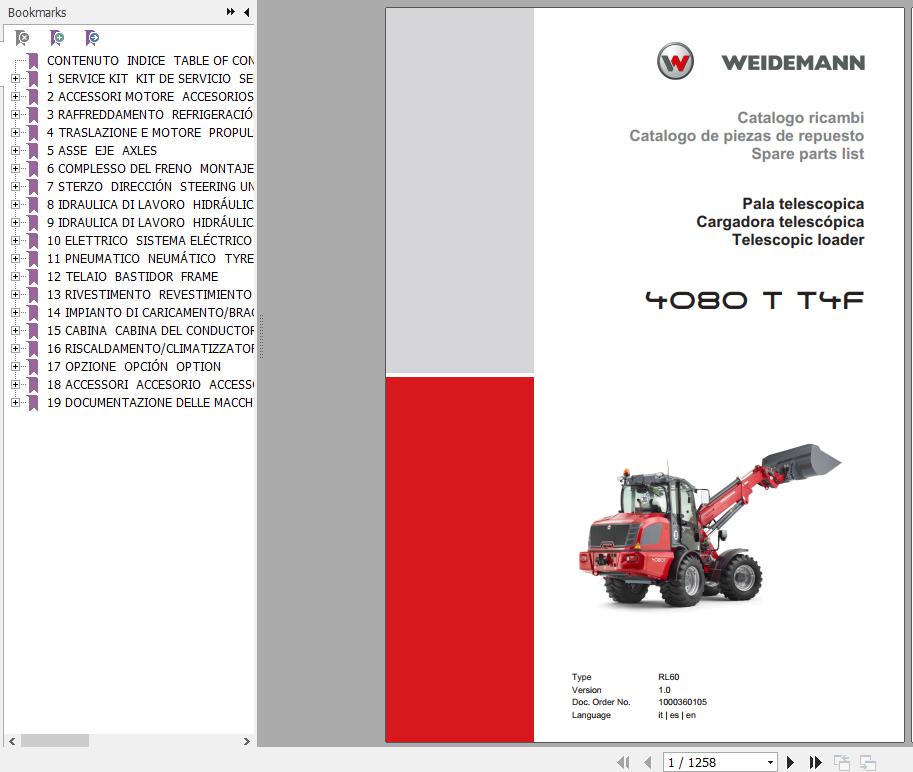Expand the 2 ACCESSORI MOTORE bookmark
Image resolution: width=913 pixels, height=772 pixels.
pyautogui.click(x=15, y=97)
